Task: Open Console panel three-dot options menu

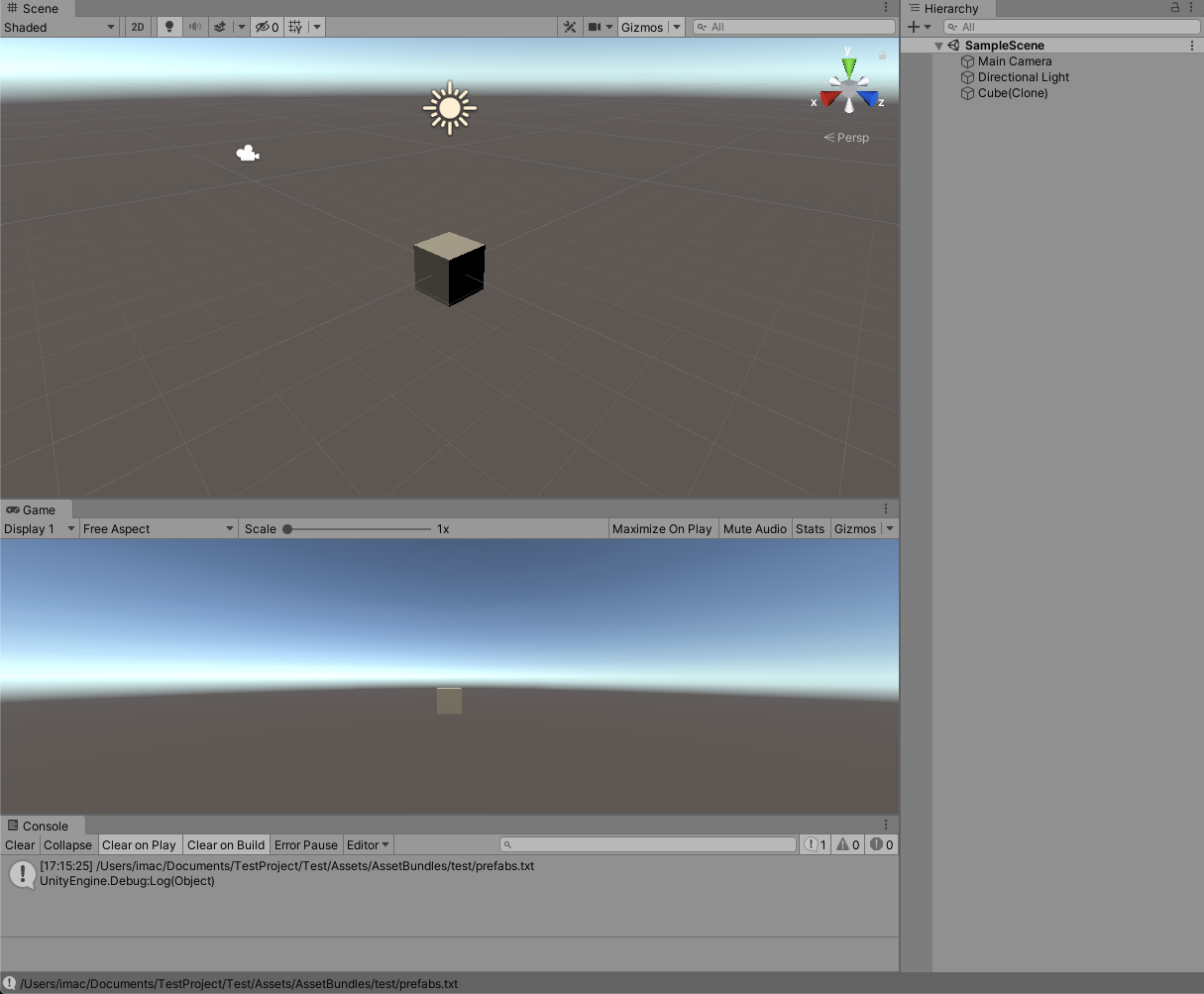Action: pyautogui.click(x=886, y=825)
